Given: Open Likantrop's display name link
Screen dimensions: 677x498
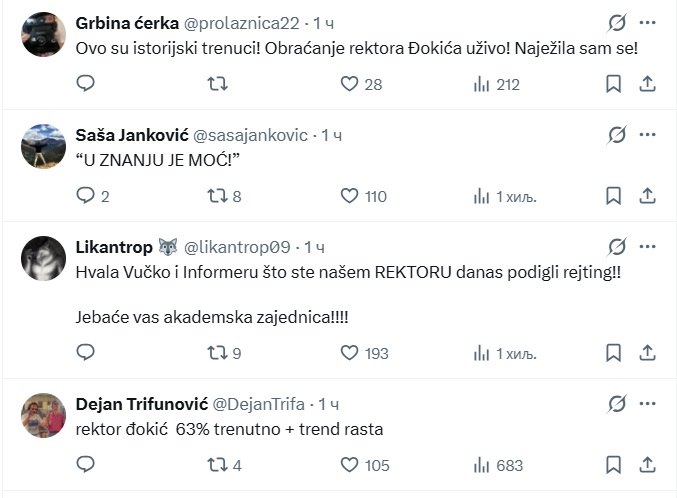Looking at the screenshot, I should point(114,247).
